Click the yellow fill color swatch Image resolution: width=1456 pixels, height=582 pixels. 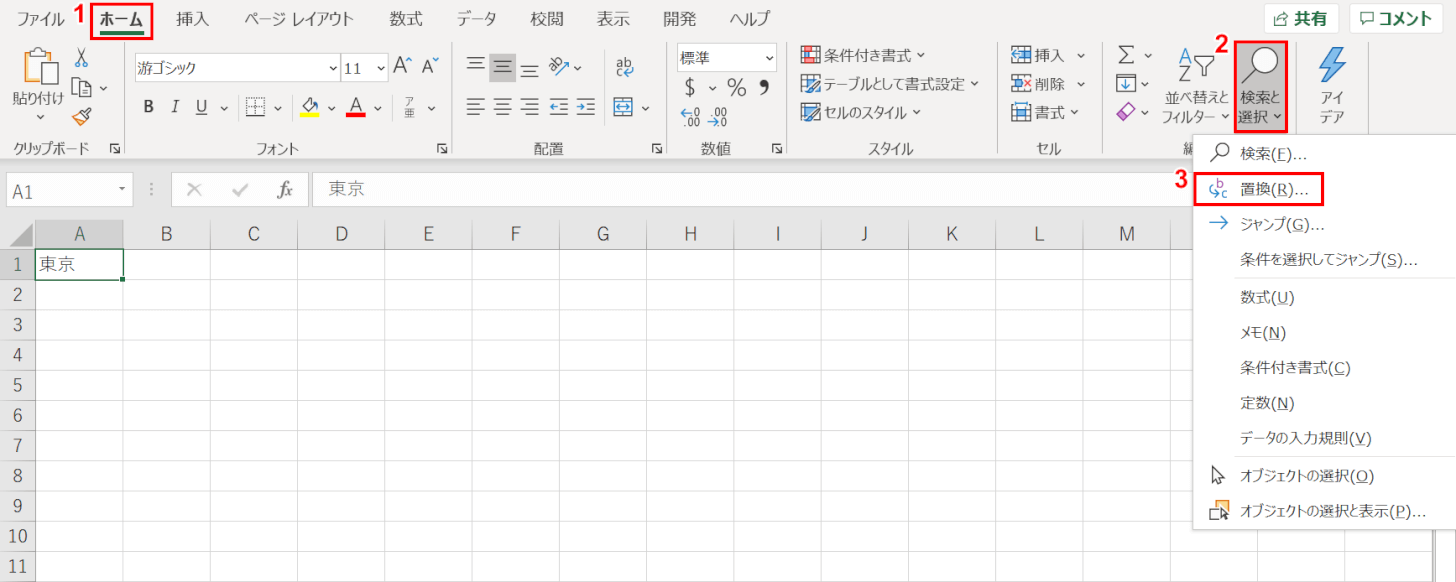309,108
